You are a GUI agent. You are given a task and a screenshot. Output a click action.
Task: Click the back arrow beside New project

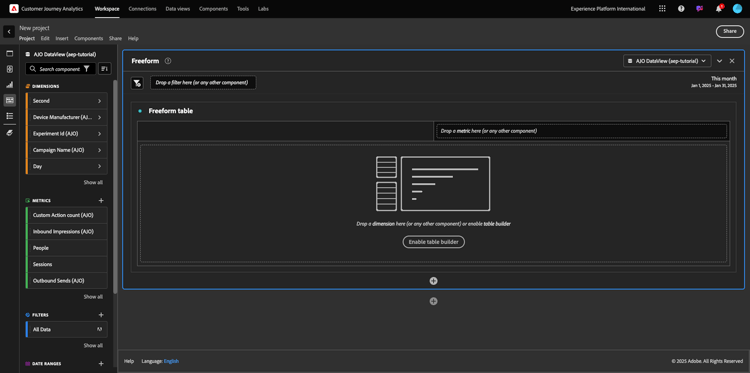click(9, 32)
